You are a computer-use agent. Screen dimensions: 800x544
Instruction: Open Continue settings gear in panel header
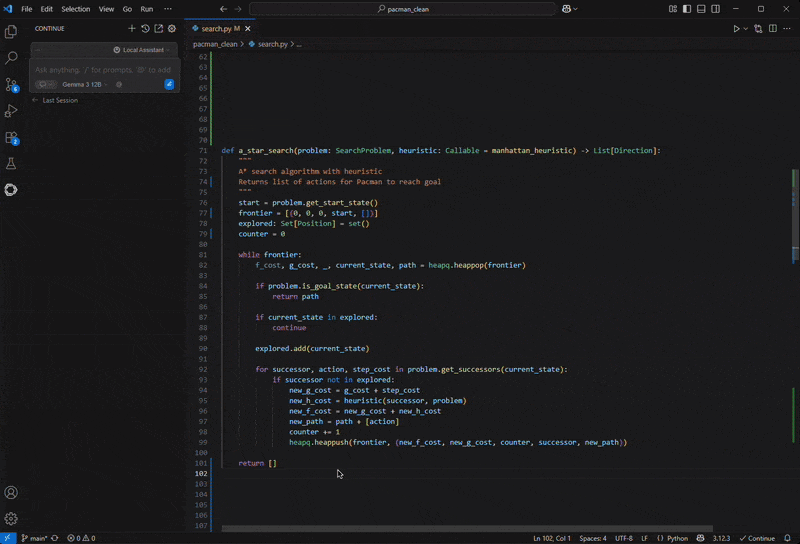172,29
